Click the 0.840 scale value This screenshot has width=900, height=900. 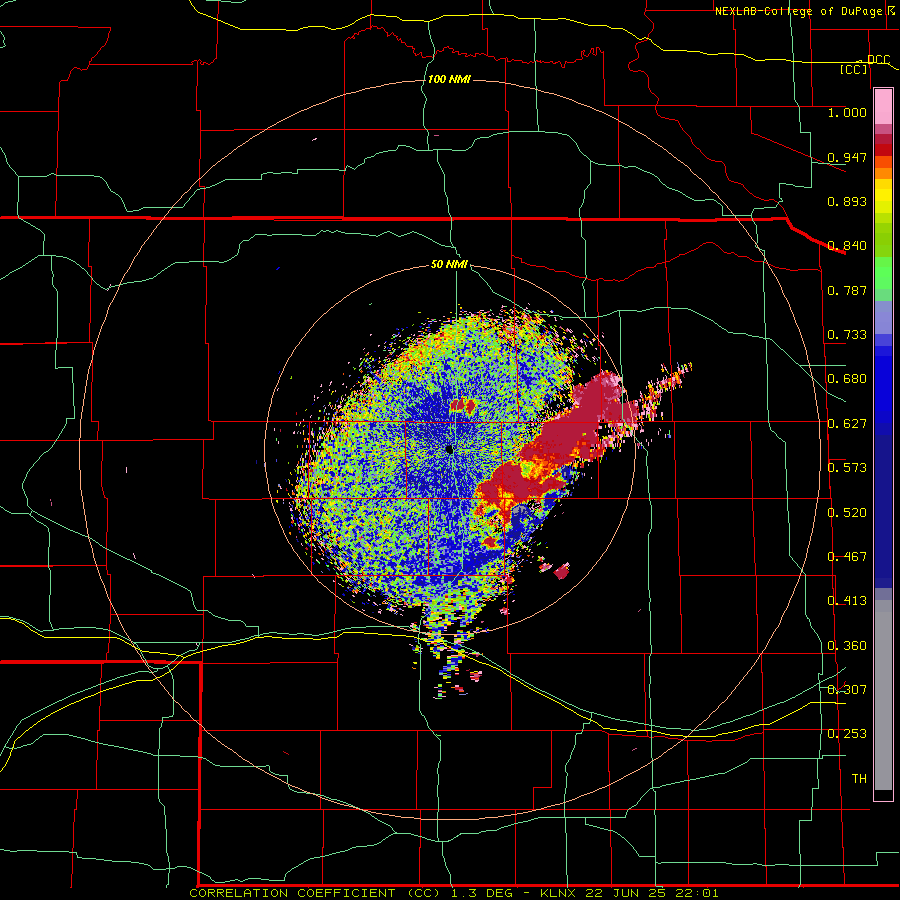(847, 246)
